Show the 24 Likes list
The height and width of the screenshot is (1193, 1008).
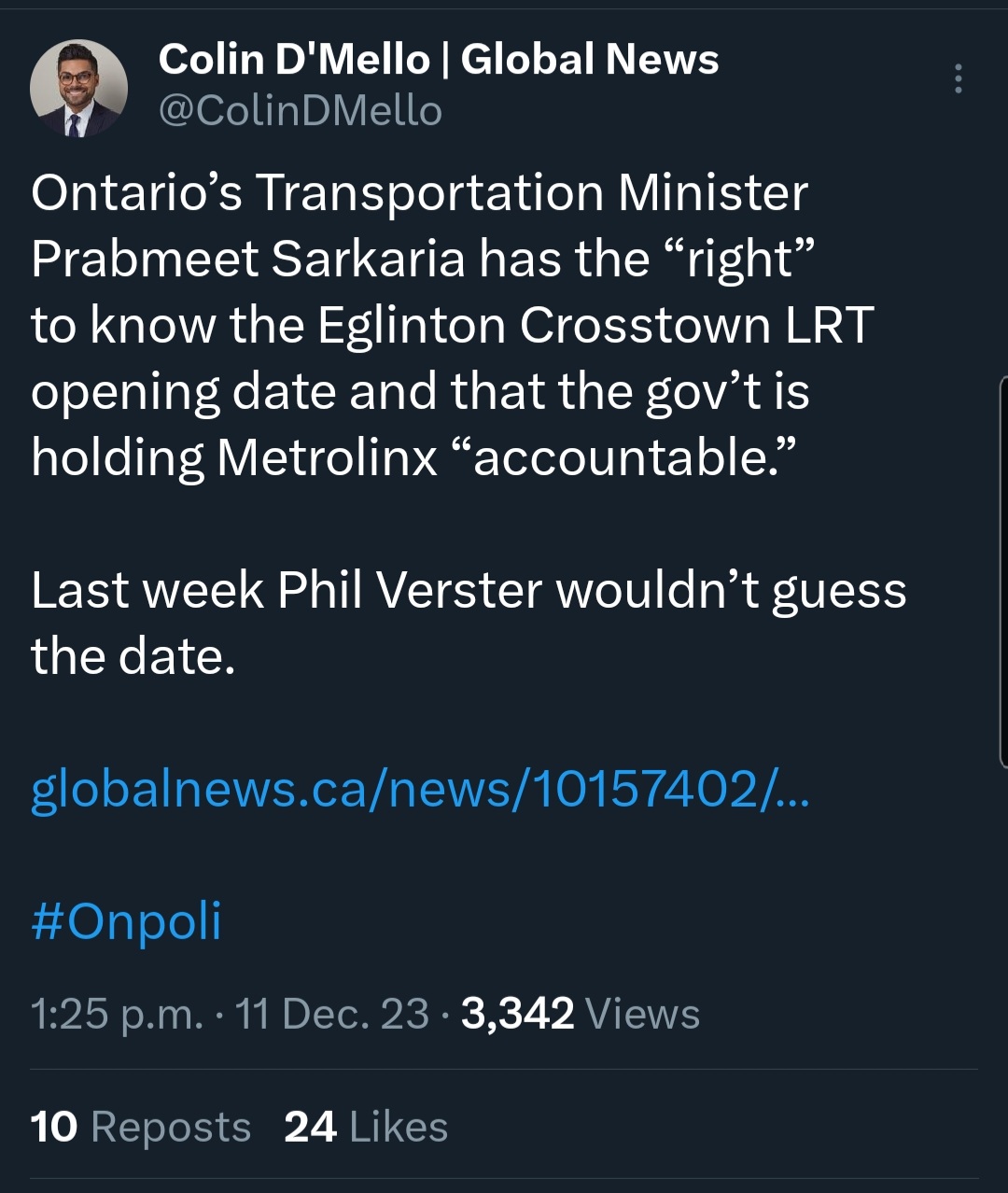coord(366,1127)
